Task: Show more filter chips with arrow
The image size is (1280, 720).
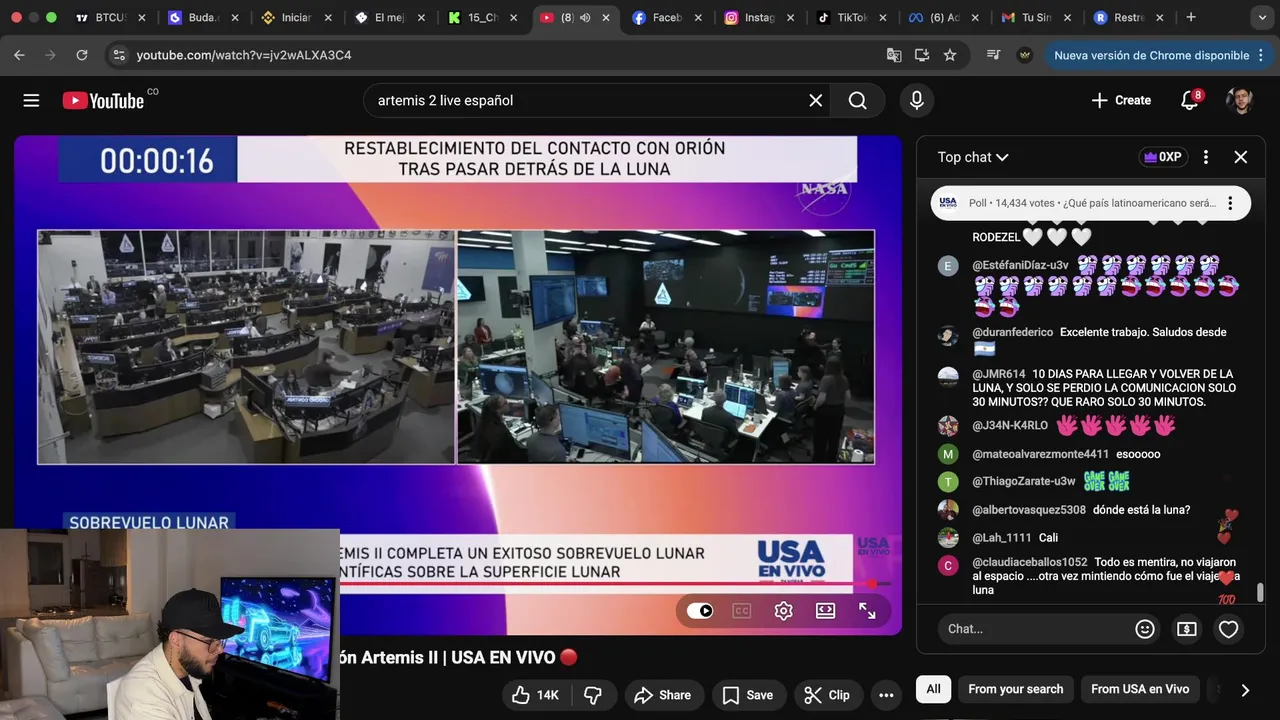Action: (x=1245, y=690)
